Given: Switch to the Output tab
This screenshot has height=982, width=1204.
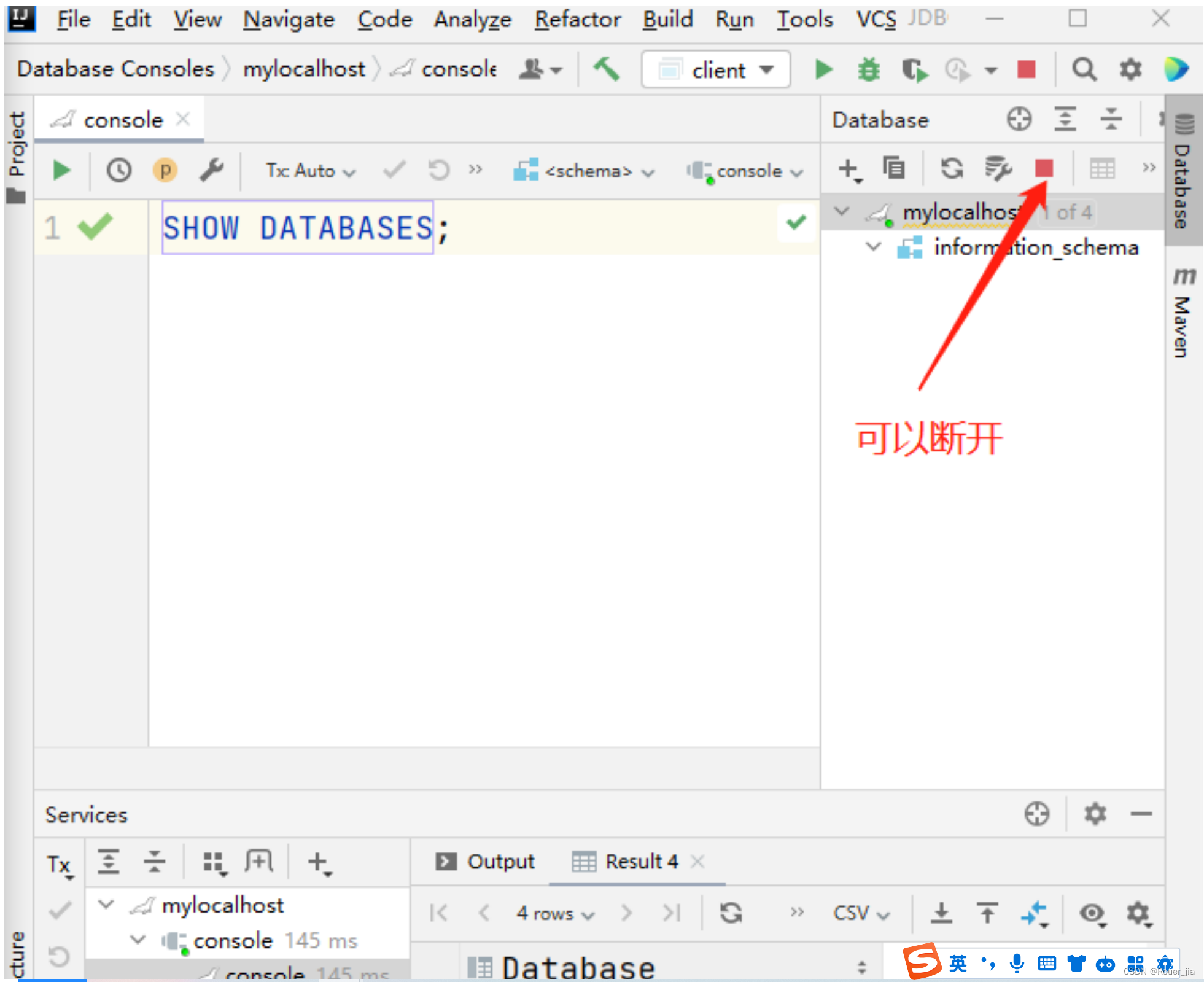Looking at the screenshot, I should 484,861.
